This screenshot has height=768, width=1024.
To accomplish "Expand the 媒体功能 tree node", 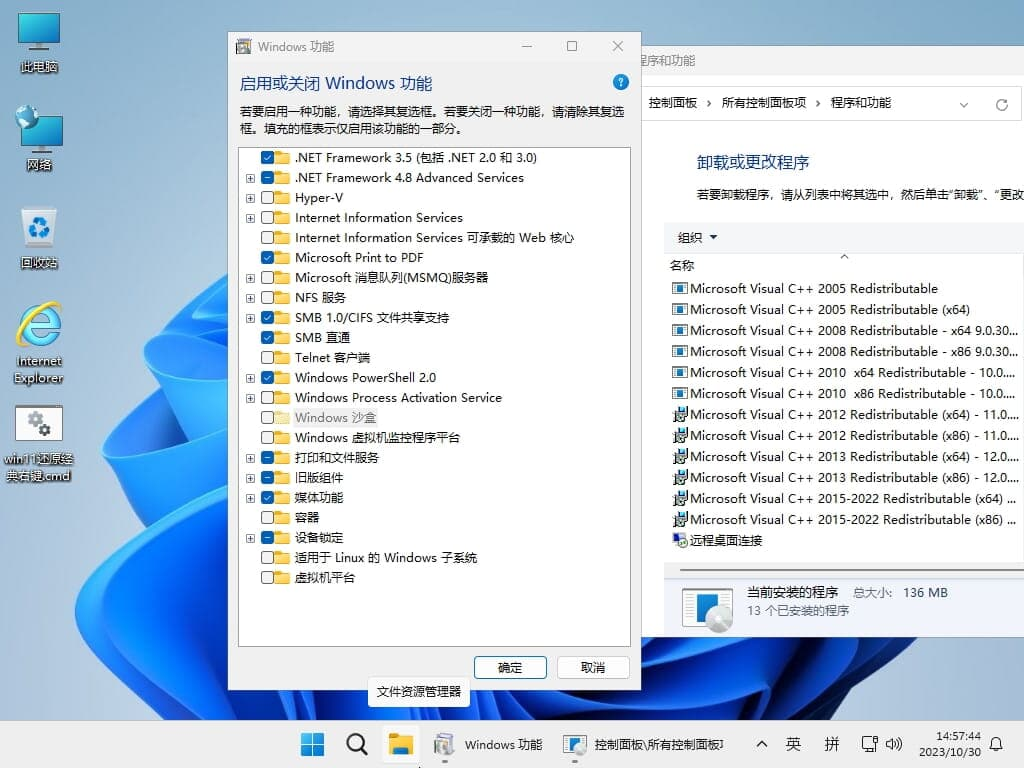I will click(x=249, y=497).
